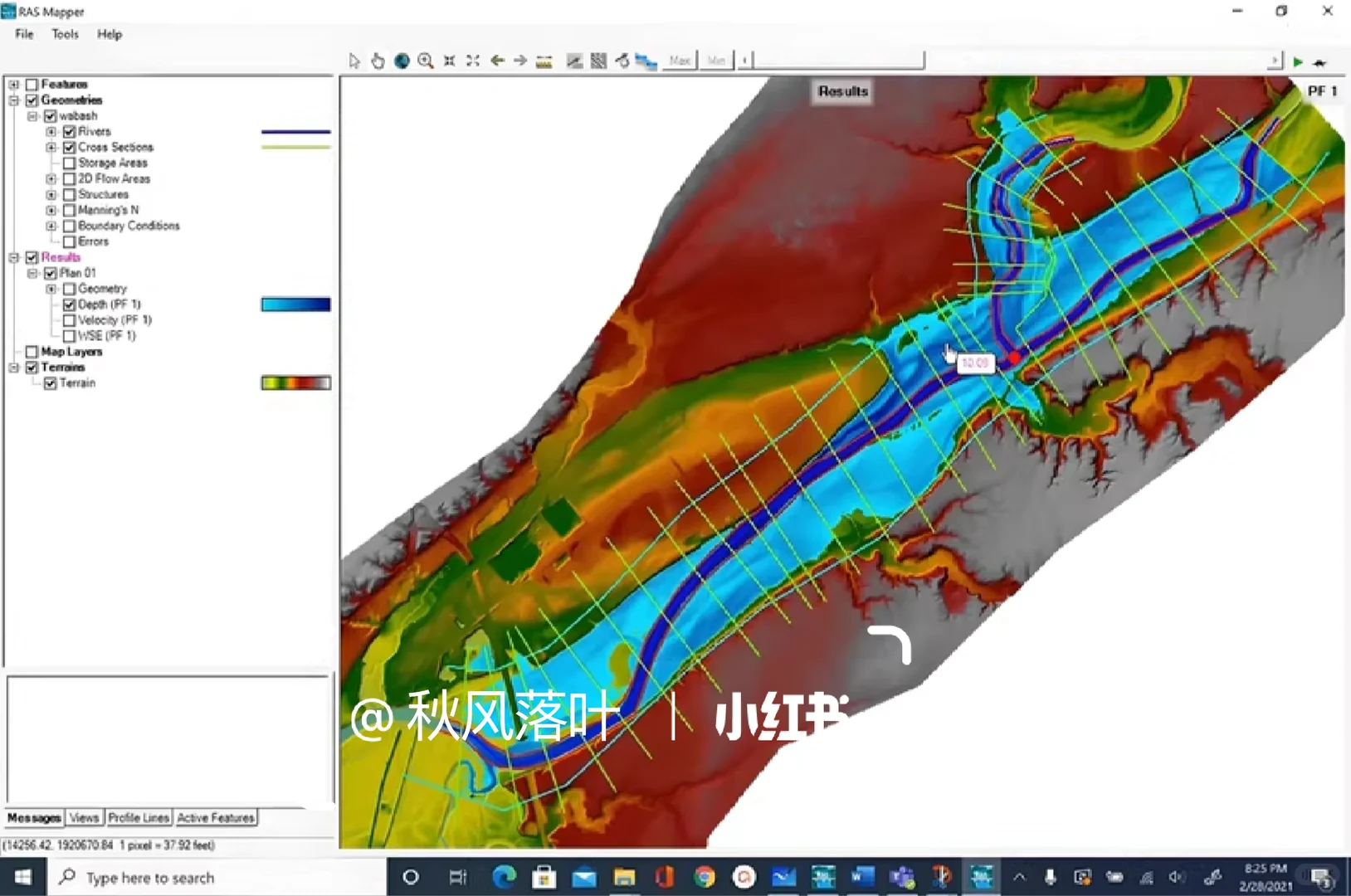Switch to the Profile Lines tab
1351x896 pixels.
(139, 817)
